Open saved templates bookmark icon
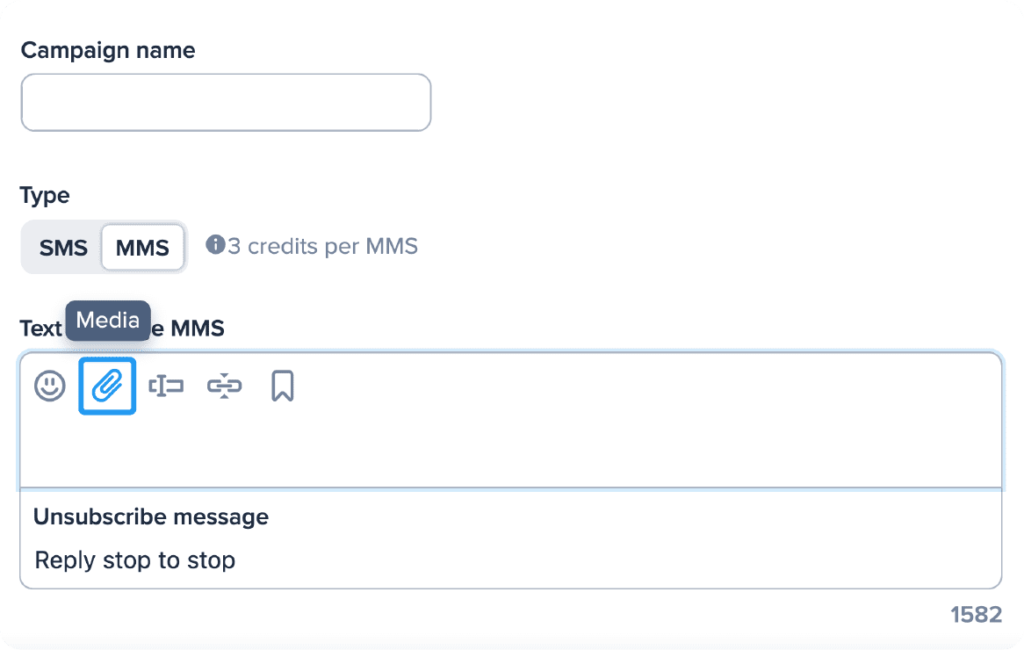 [282, 386]
